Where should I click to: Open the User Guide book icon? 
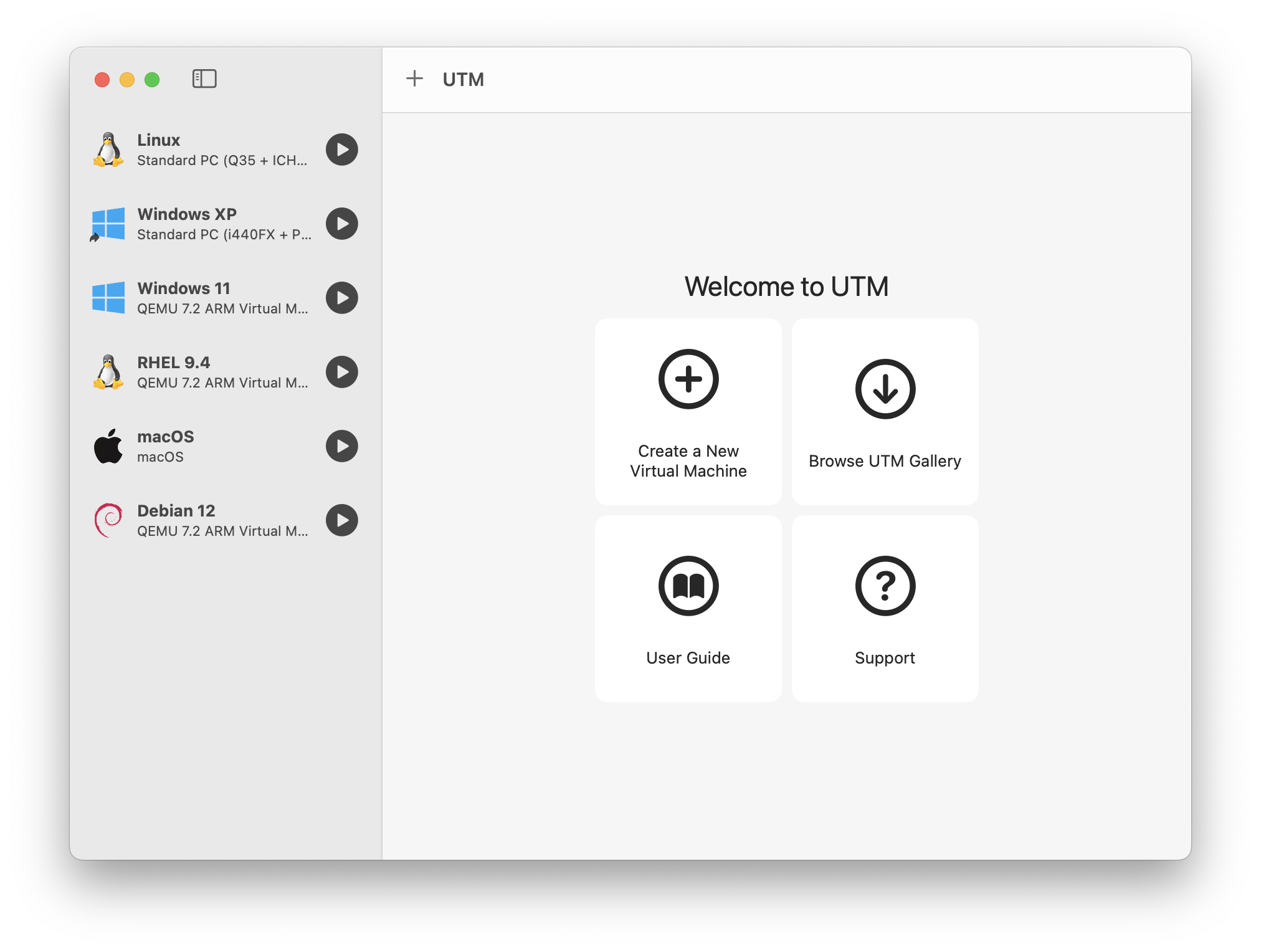click(x=688, y=586)
